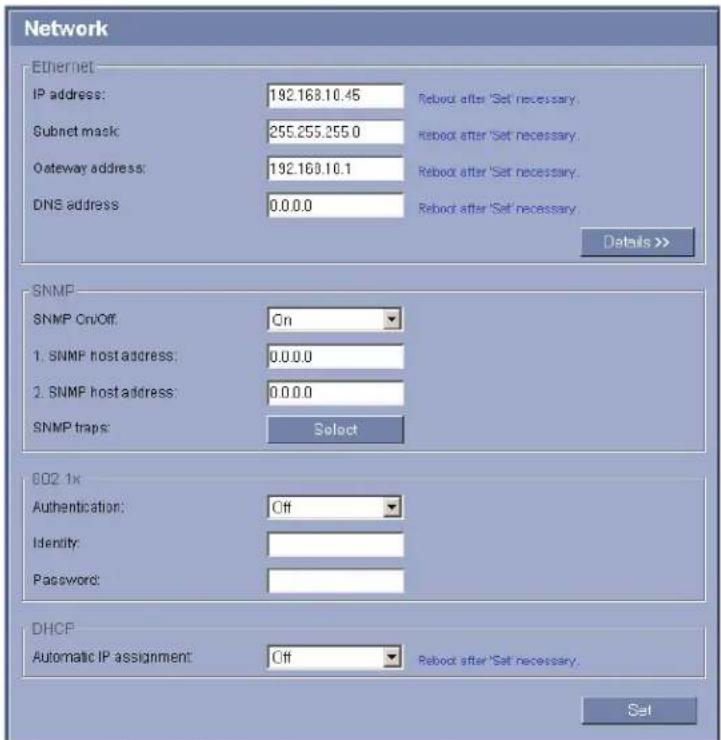721x740 pixels.
Task: Click the reboot note beside IP address
Action: [x=499, y=99]
